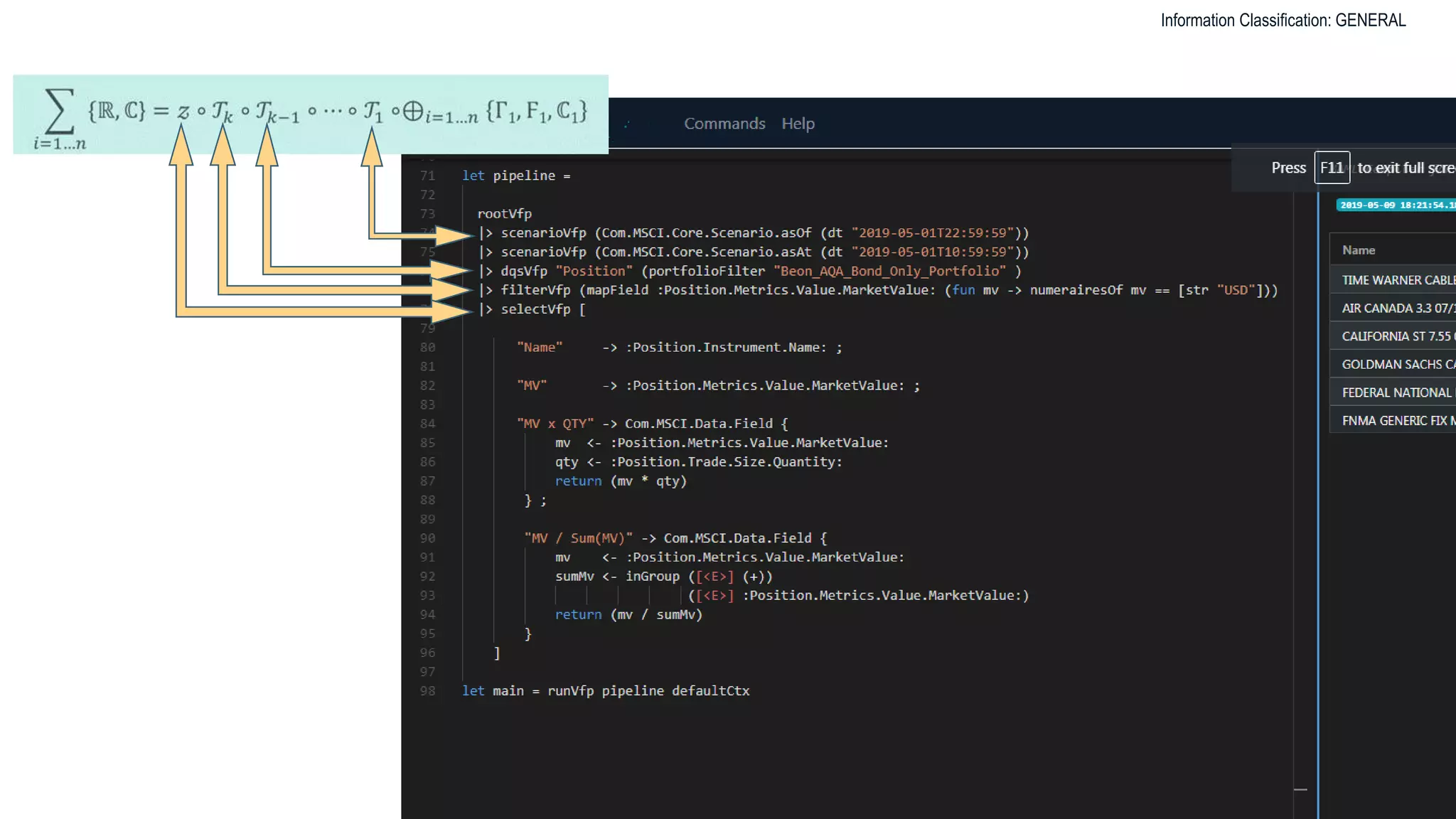Click 'runVfp' on the last code line
Screen dimensions: 1456x819
pyautogui.click(x=570, y=690)
